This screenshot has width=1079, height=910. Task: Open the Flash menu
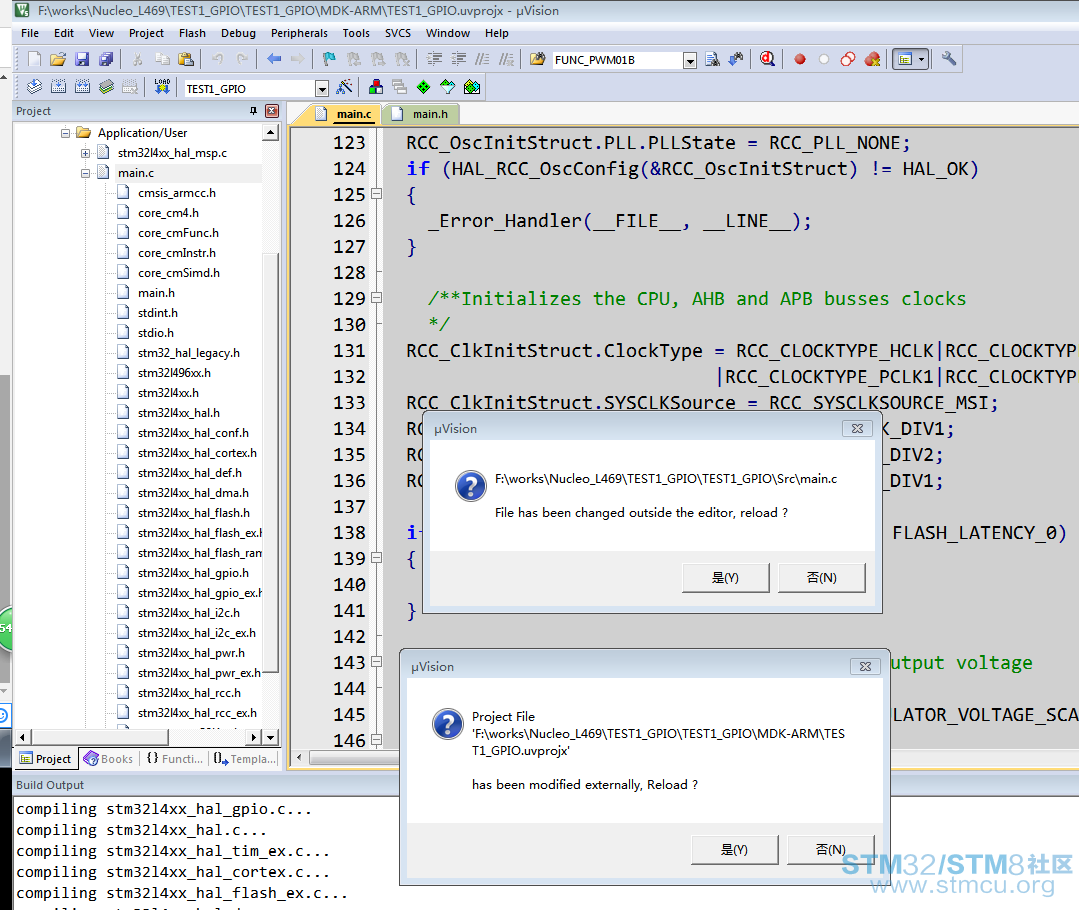(x=192, y=33)
